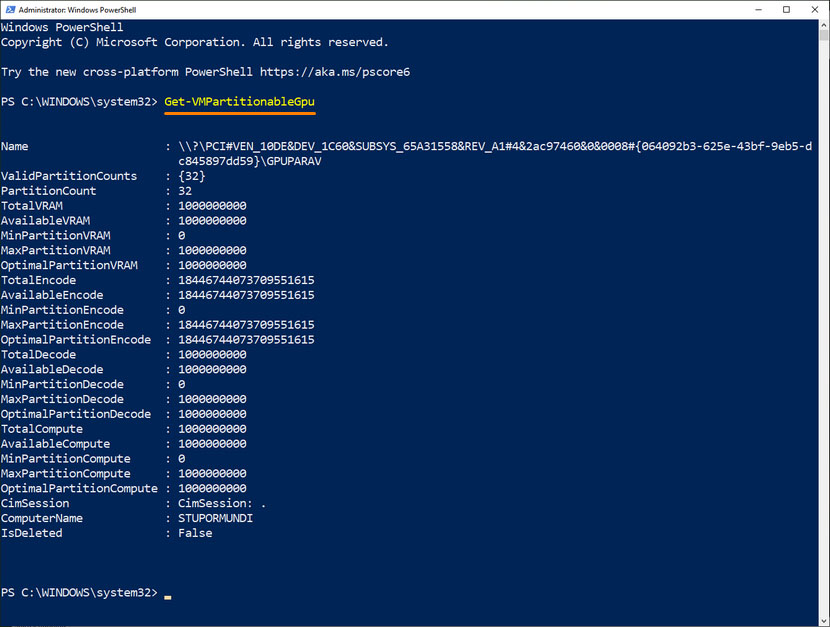The image size is (830, 627).
Task: Minimize the PowerShell window
Action: click(x=759, y=10)
